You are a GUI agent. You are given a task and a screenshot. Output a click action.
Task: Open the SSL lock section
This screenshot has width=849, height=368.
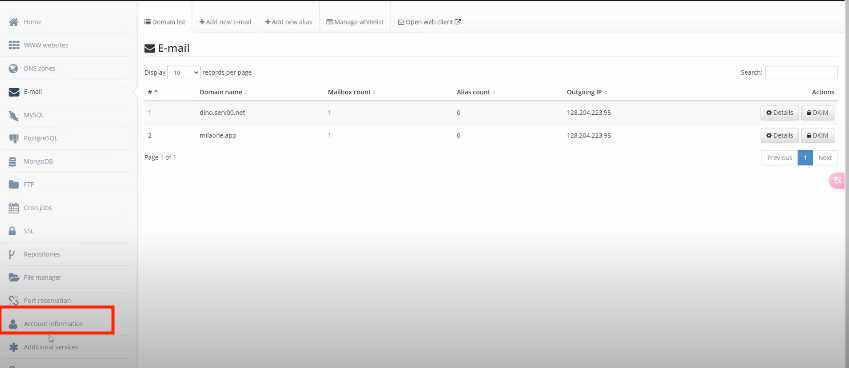[x=28, y=231]
